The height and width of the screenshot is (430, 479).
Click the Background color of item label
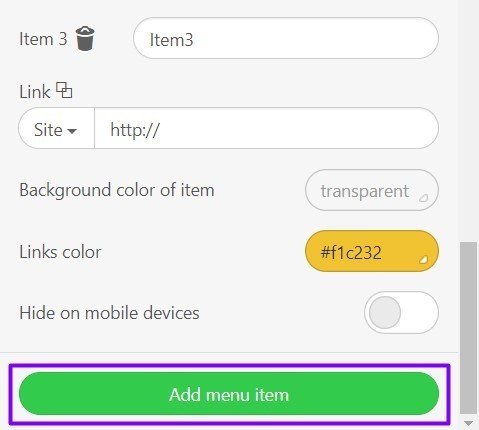tap(117, 190)
